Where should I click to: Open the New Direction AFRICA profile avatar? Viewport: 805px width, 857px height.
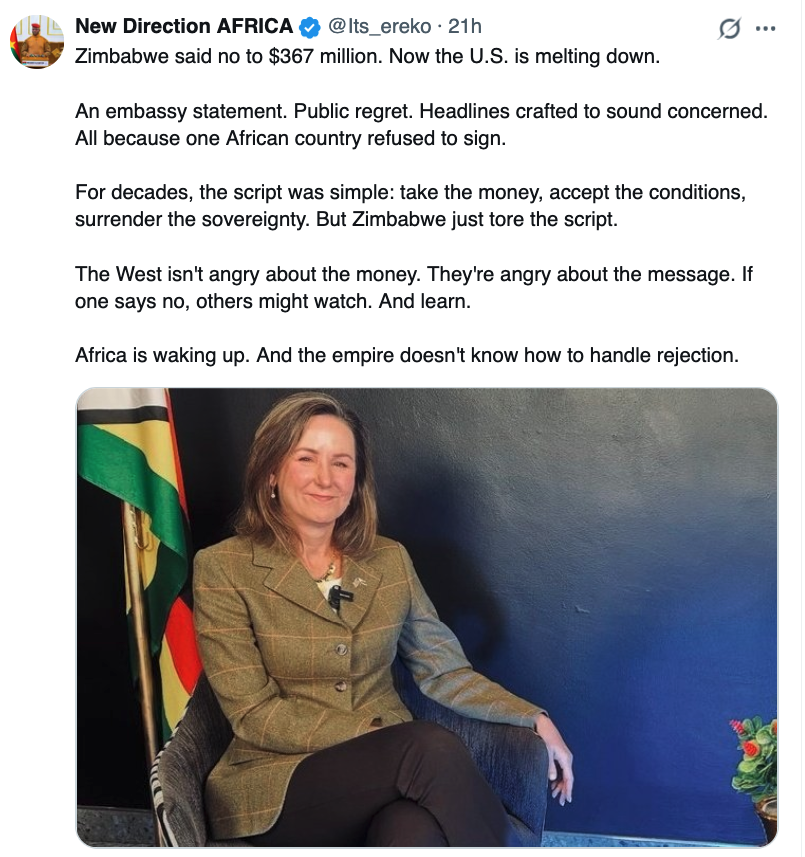pyautogui.click(x=36, y=42)
